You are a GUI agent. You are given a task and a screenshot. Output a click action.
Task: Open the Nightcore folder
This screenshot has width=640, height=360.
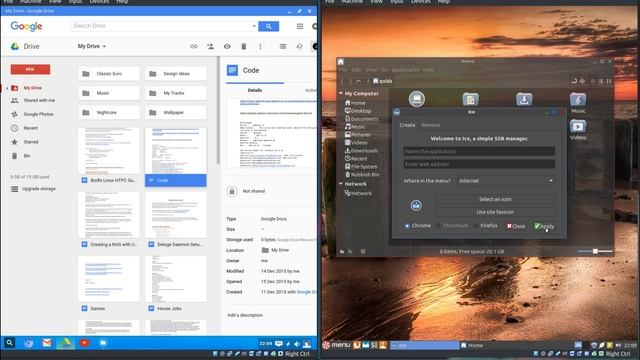pyautogui.click(x=109, y=112)
